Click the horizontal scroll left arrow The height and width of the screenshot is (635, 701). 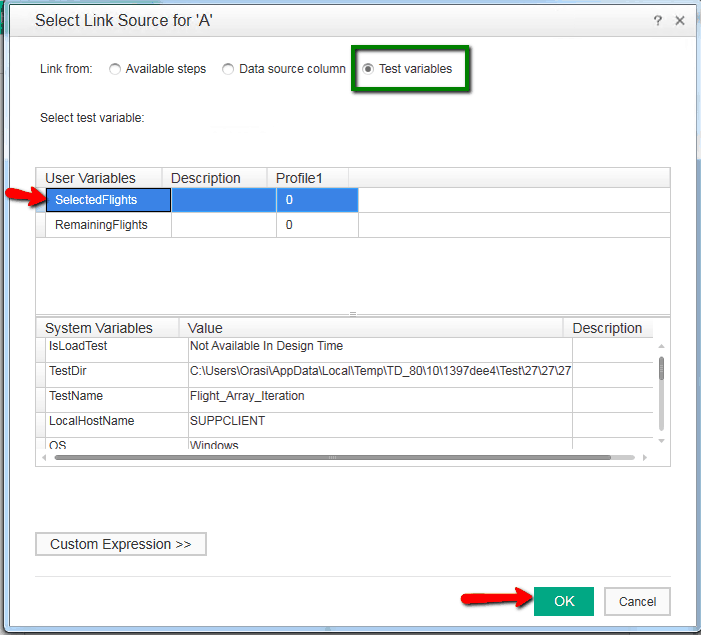(x=44, y=457)
